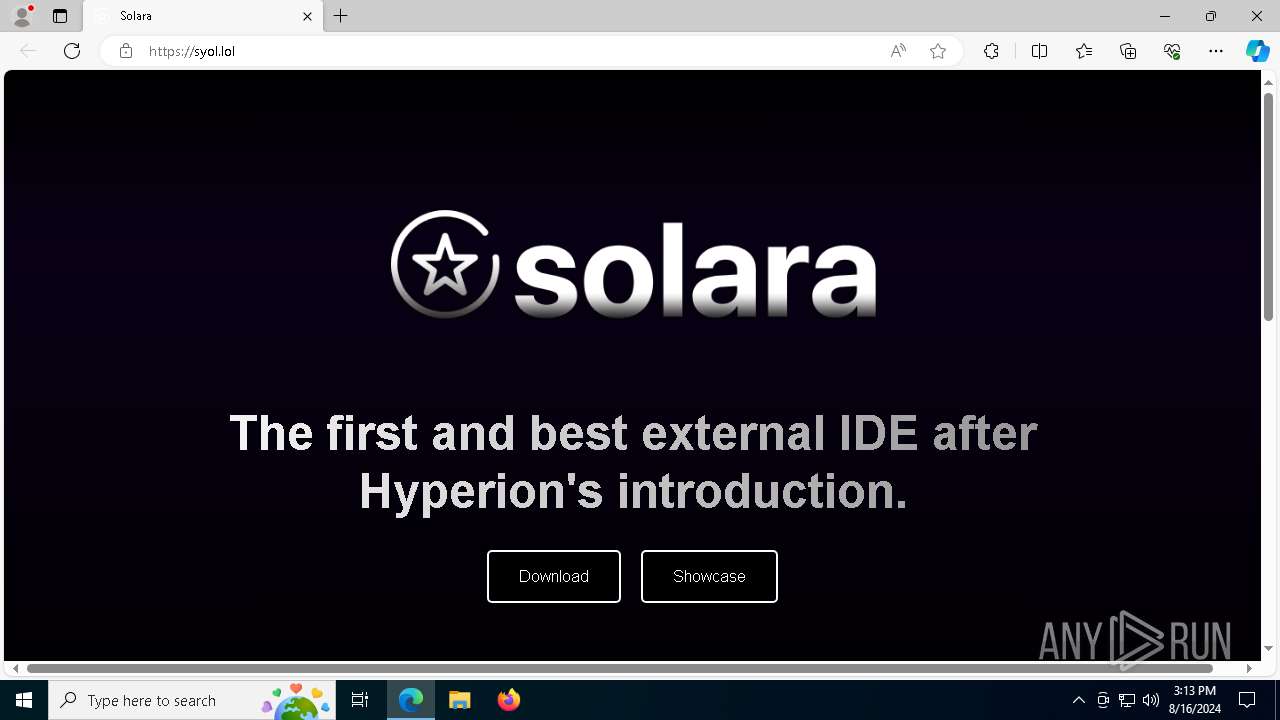Minimize the Edge window
Image resolution: width=1280 pixels, height=720 pixels.
[1165, 16]
